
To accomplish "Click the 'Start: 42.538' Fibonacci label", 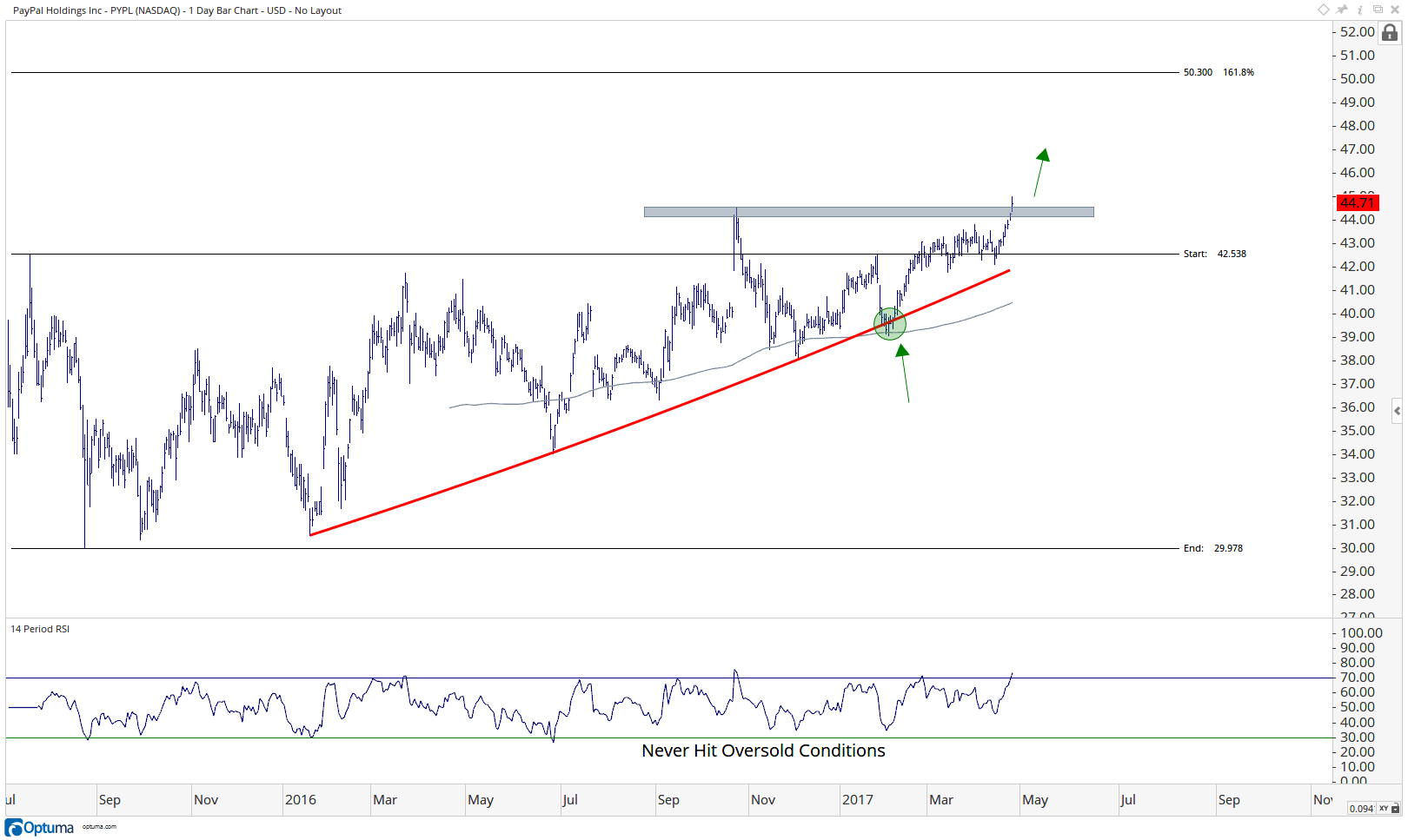I will coord(1214,254).
